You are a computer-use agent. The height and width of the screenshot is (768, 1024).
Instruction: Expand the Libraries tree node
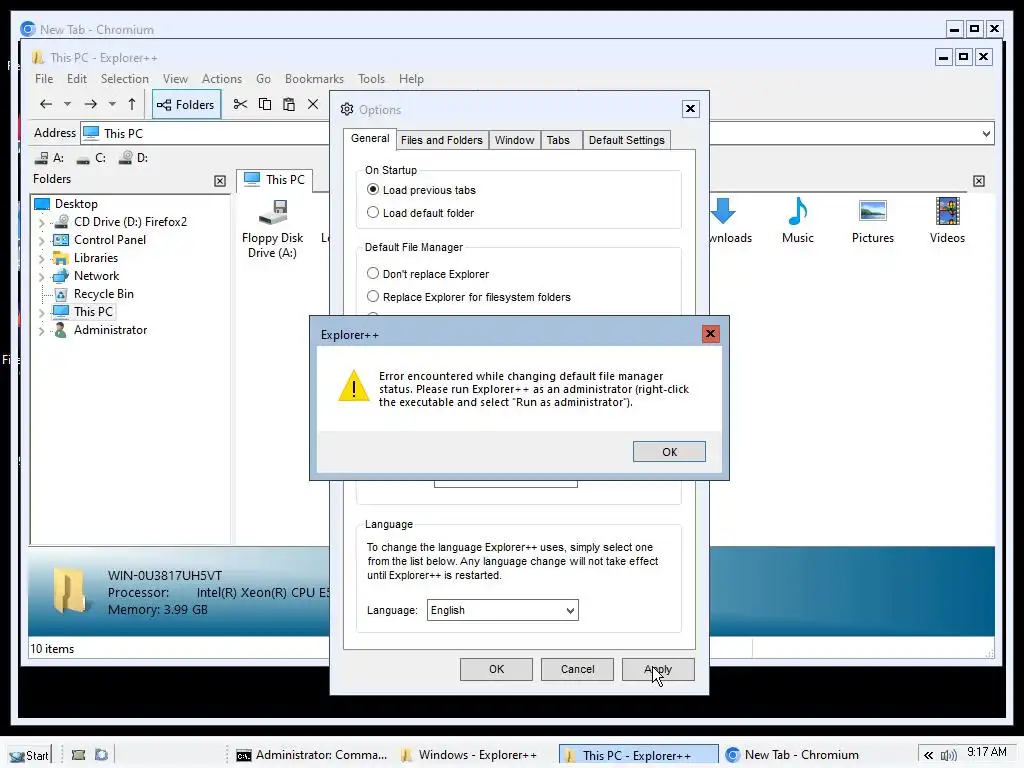point(41,259)
